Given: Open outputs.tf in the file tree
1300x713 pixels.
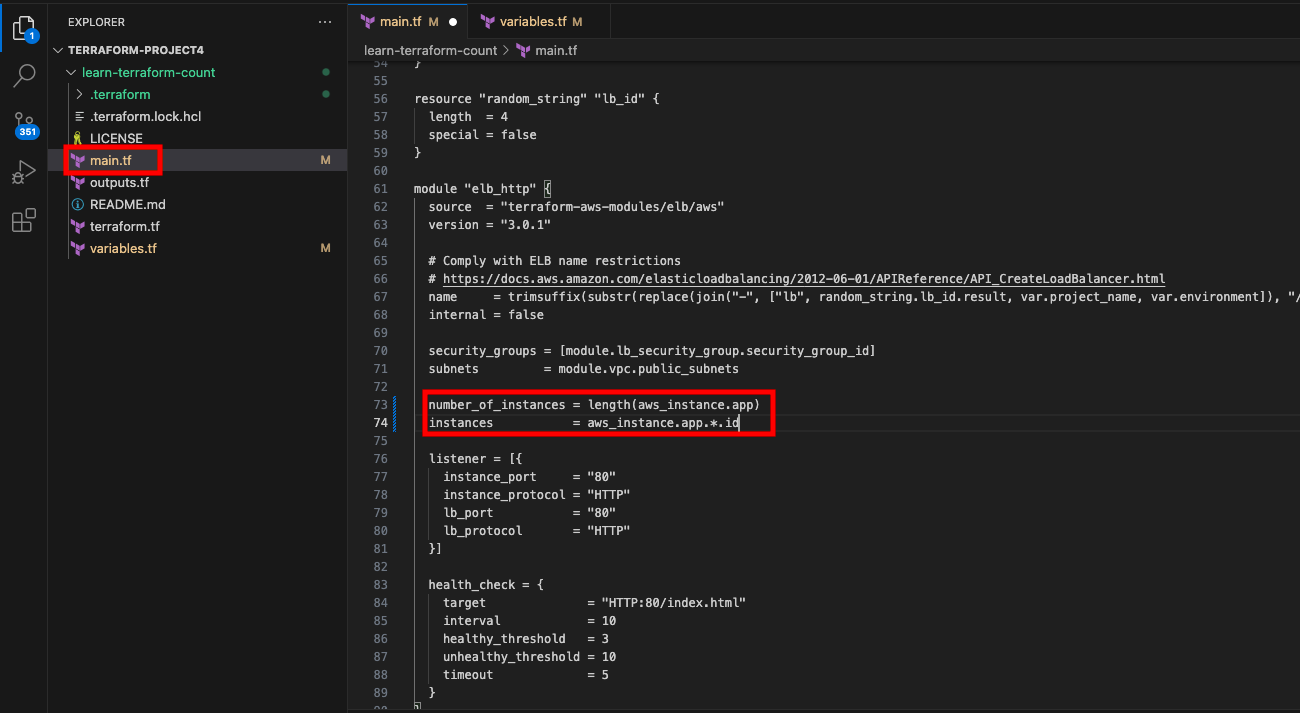Looking at the screenshot, I should point(119,182).
